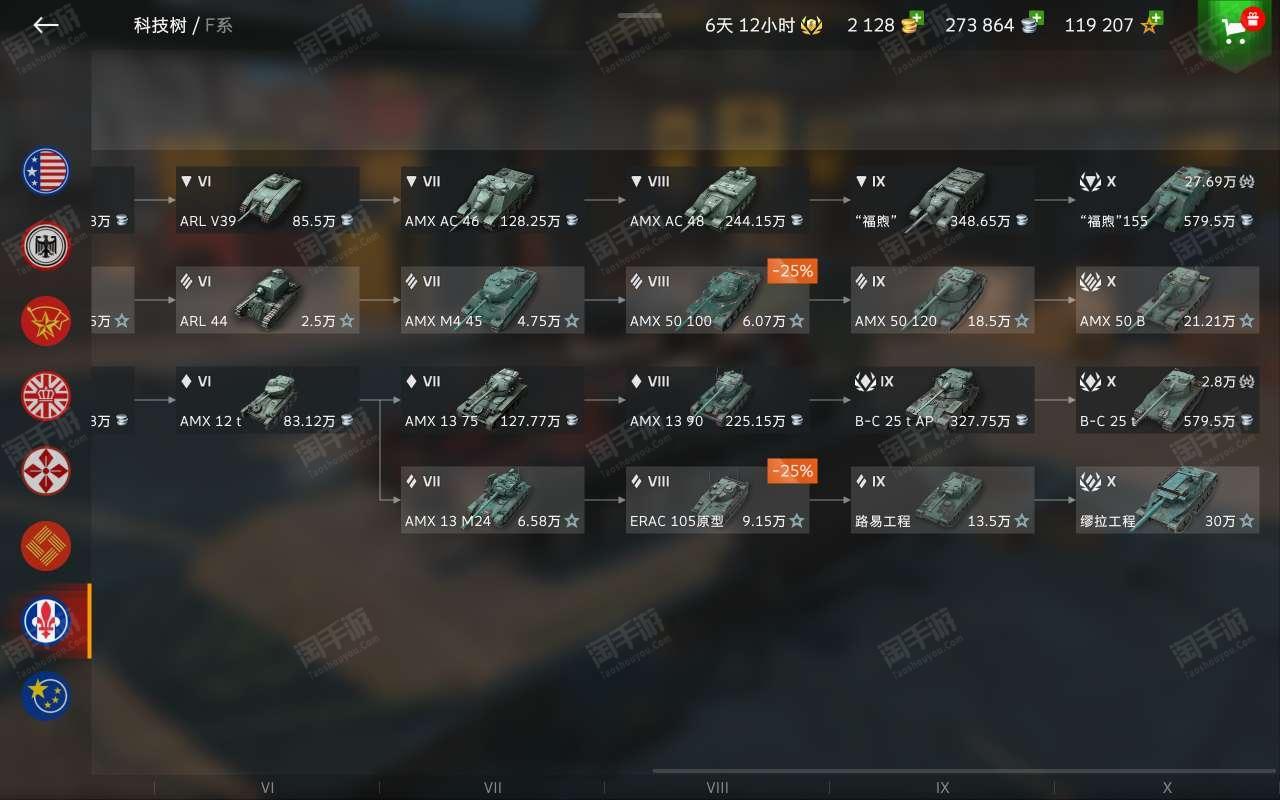Jump to tier IX on bottom bar
Image resolution: width=1280 pixels, height=800 pixels.
pyautogui.click(x=942, y=788)
